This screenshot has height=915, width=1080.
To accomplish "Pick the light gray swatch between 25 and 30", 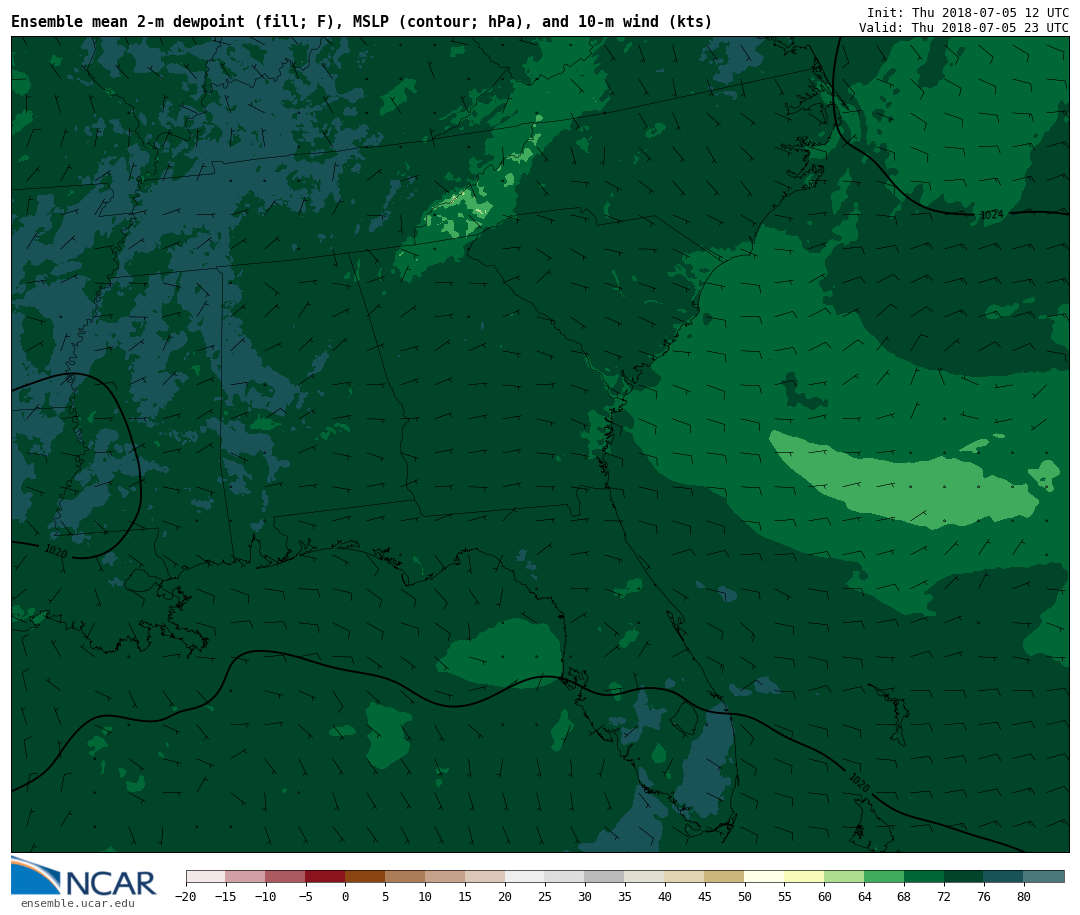I will point(565,877).
